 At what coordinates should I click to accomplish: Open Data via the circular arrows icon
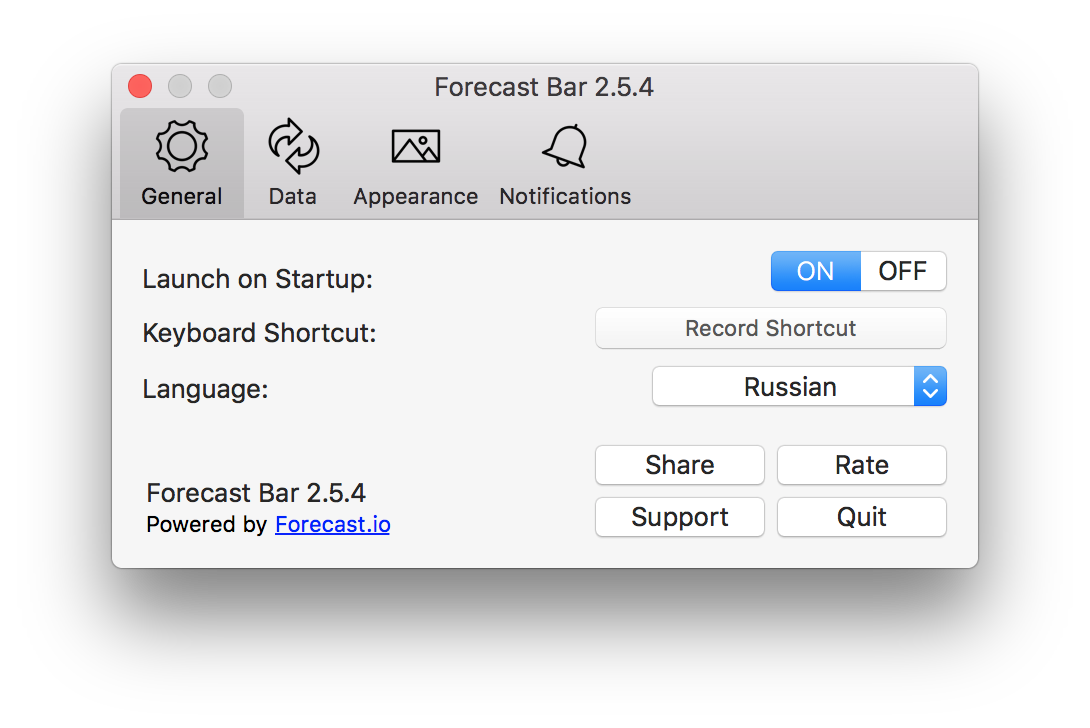[x=293, y=146]
